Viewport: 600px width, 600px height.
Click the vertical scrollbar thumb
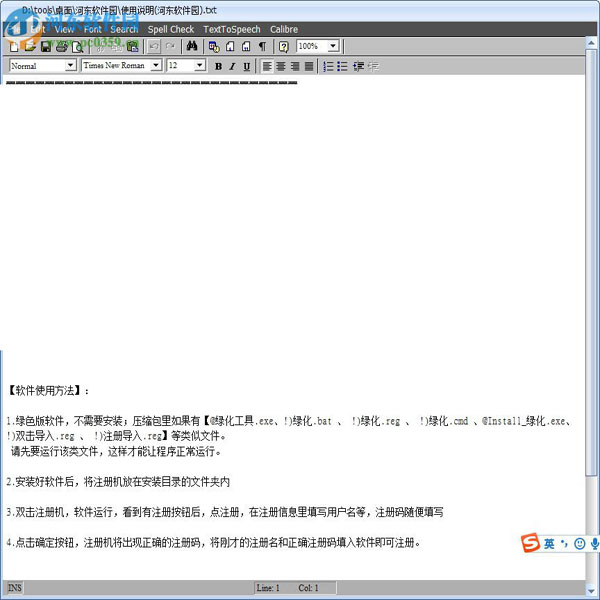591,262
